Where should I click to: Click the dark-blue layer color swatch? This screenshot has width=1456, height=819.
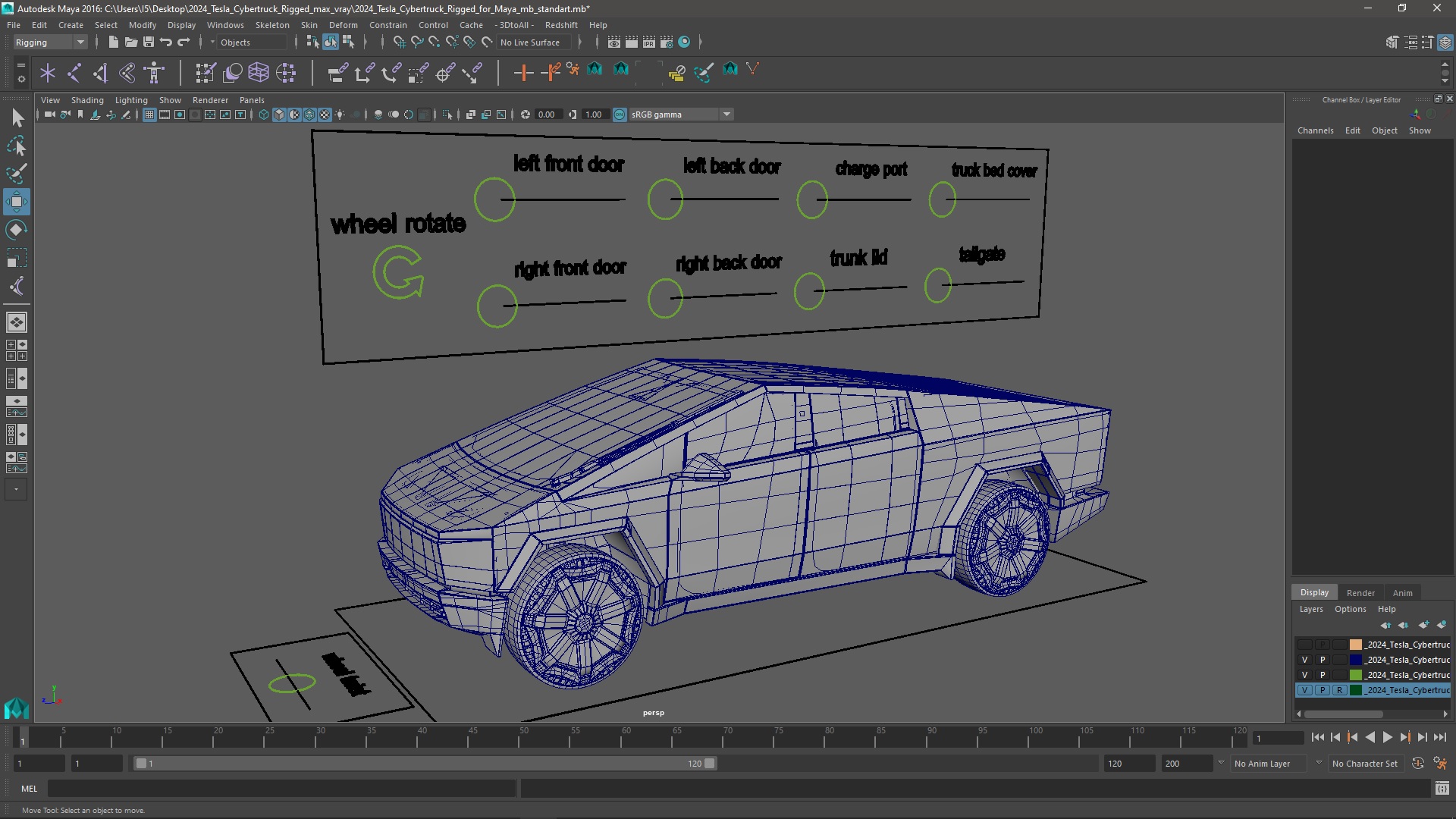tap(1355, 660)
